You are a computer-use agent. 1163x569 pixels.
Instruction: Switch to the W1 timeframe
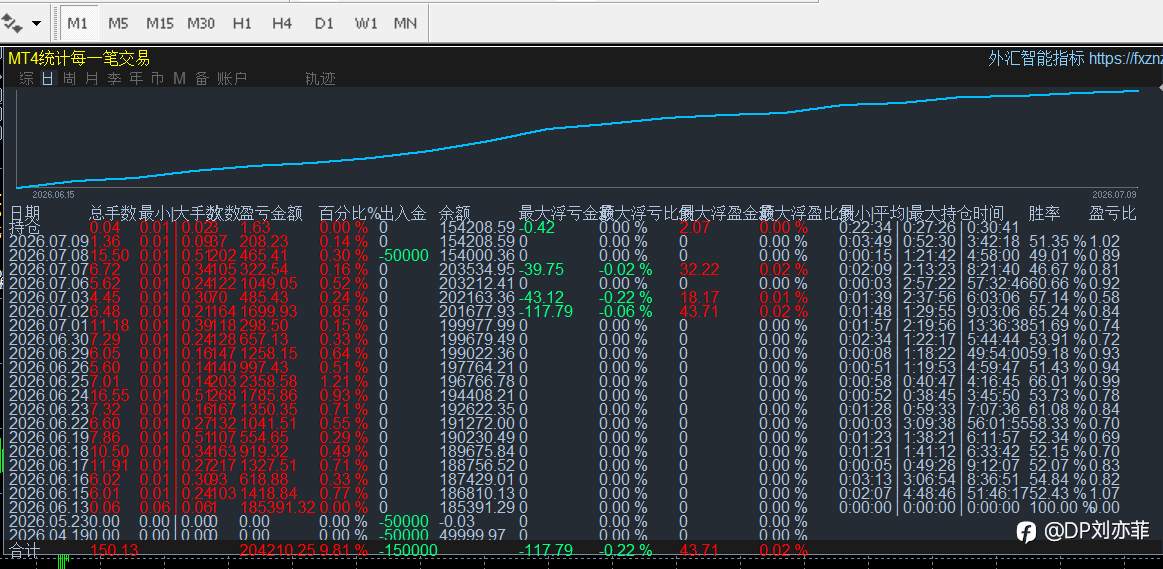tap(366, 23)
